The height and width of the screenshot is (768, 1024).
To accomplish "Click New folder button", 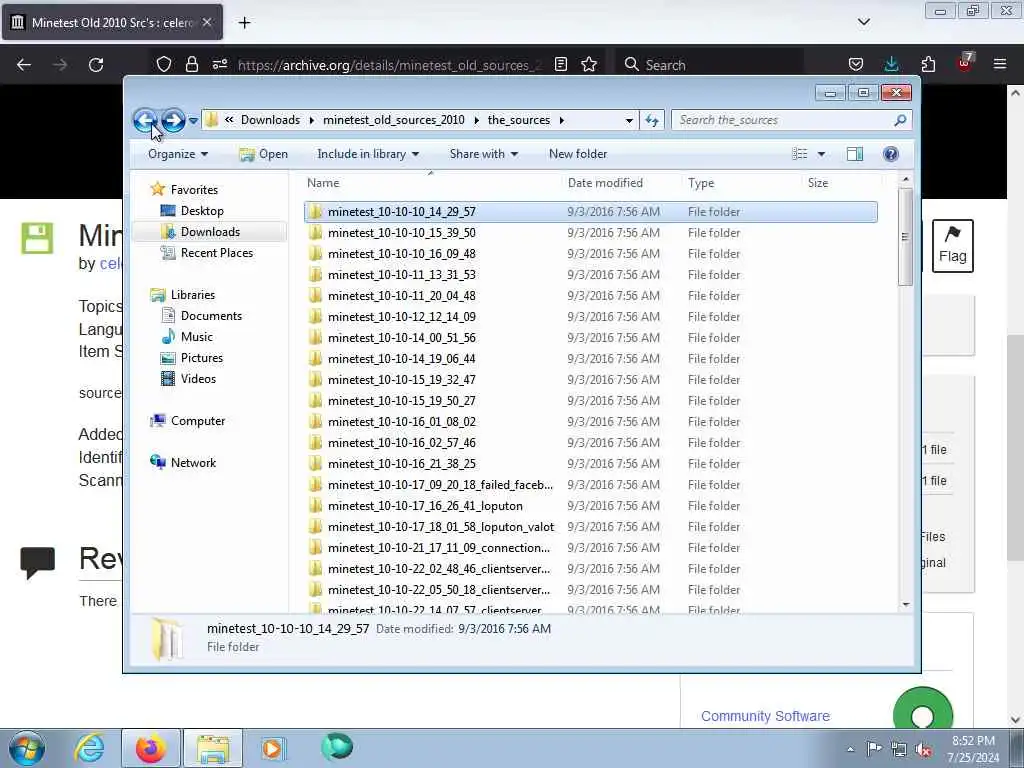I will (578, 154).
